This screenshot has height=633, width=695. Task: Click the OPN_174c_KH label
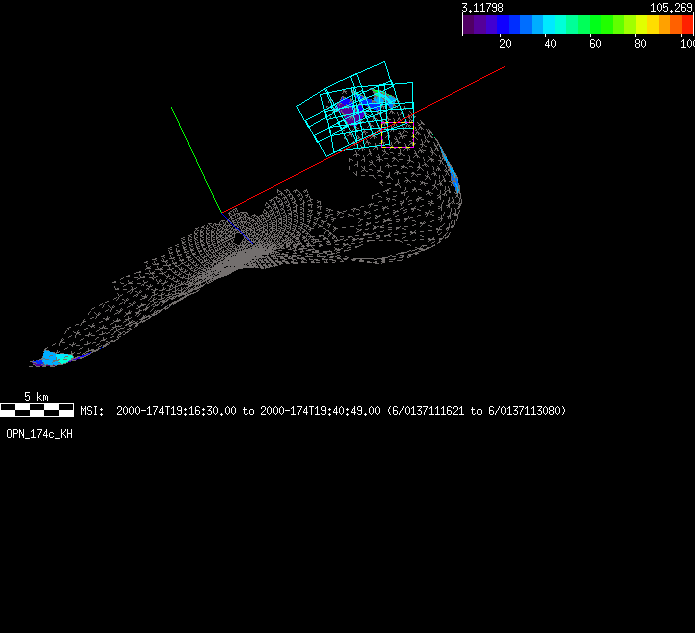(x=39, y=434)
